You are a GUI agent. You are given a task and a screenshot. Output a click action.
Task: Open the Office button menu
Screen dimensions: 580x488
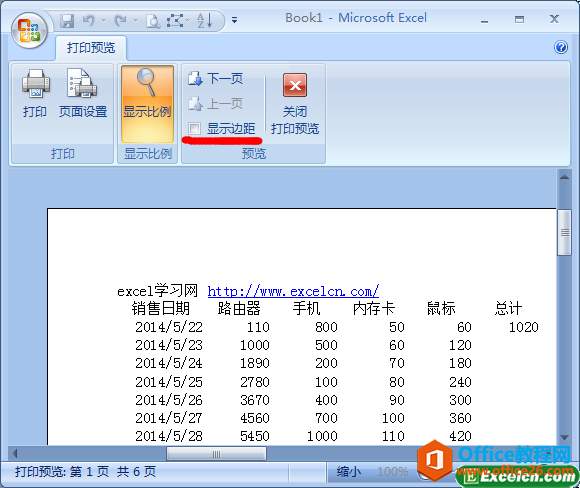coord(29,31)
